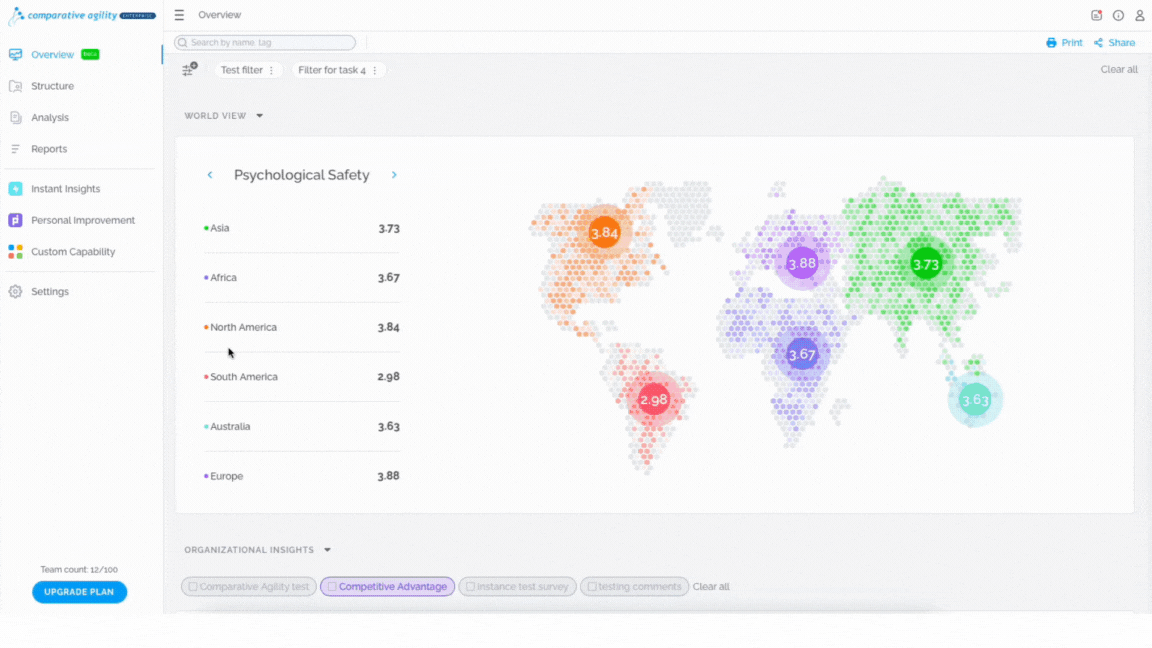Open the user profile icon

[x=1140, y=15]
